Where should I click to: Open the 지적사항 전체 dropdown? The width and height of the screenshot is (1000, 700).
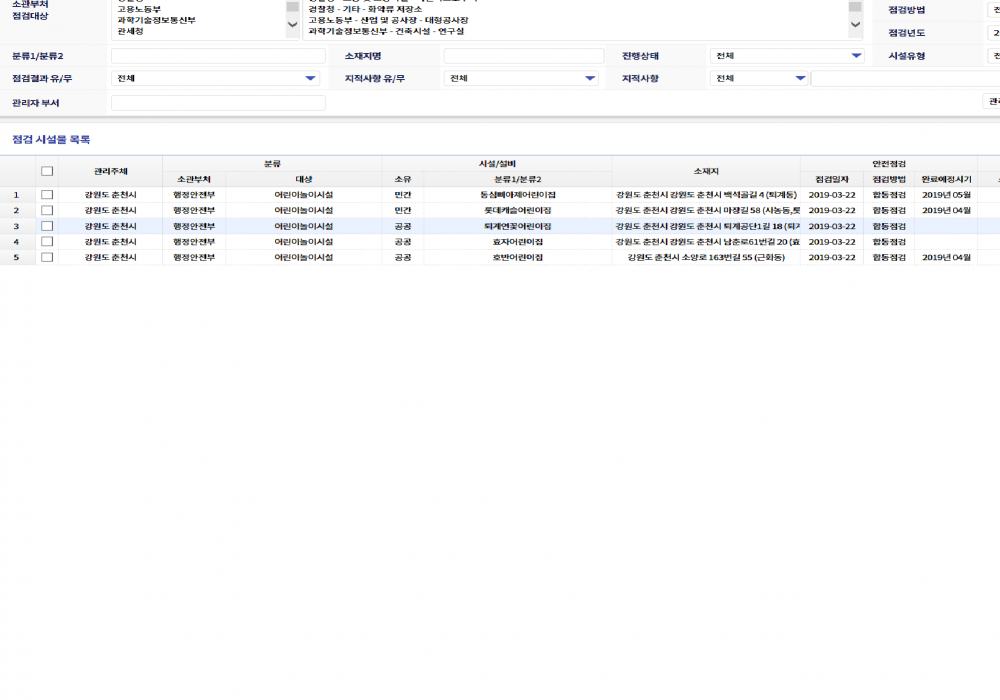pos(759,78)
